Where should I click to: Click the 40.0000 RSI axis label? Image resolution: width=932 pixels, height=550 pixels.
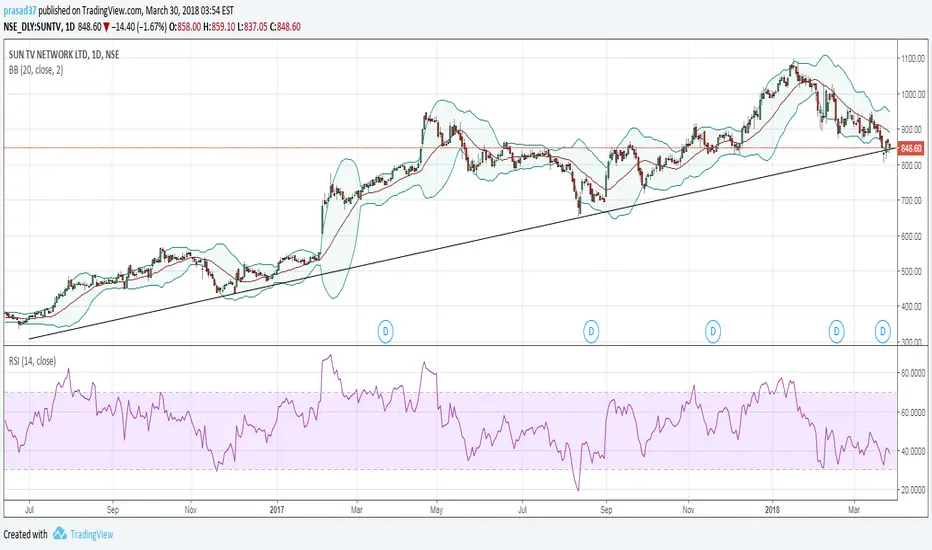click(914, 451)
